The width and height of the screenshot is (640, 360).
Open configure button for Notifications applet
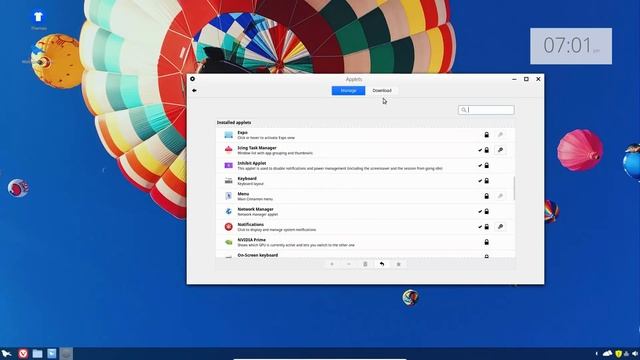point(500,227)
